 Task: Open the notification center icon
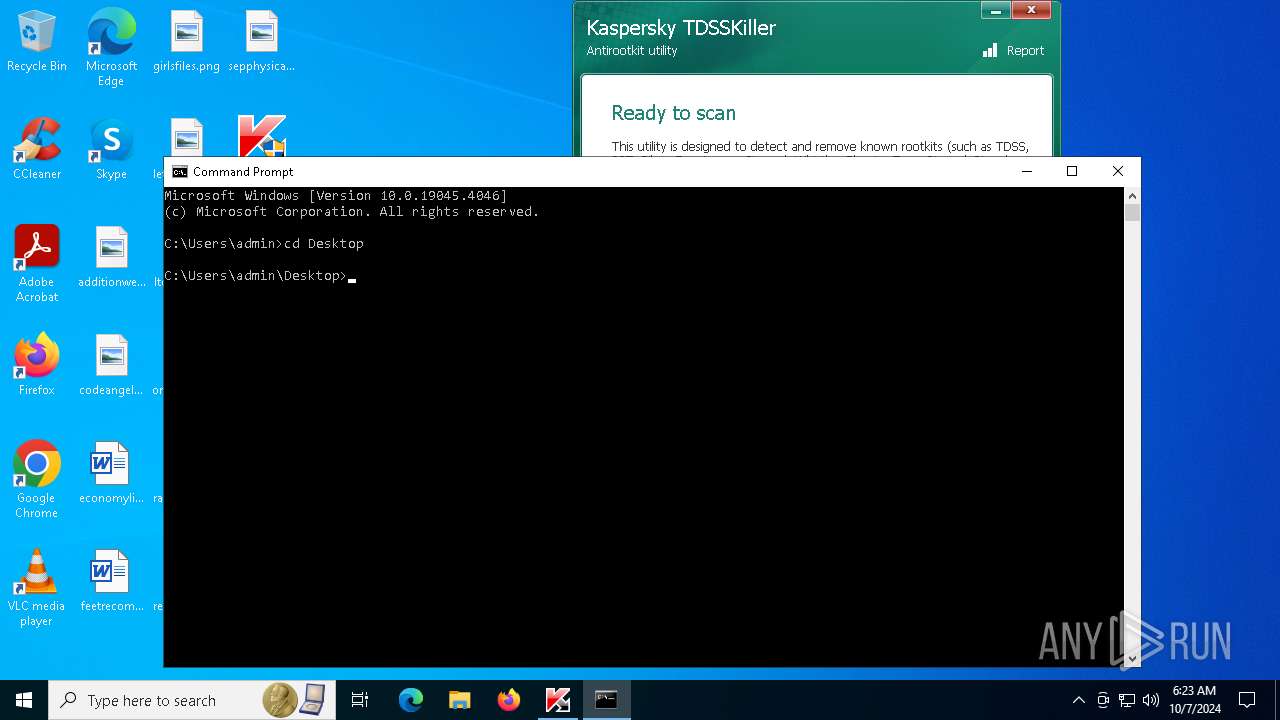coord(1247,700)
